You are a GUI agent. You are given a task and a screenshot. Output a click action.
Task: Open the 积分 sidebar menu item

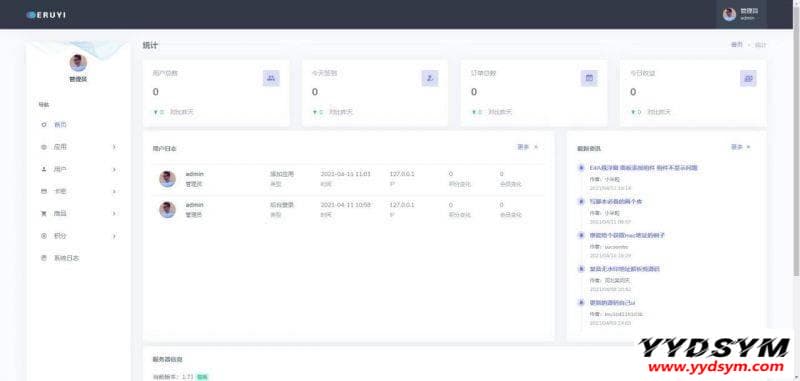78,236
